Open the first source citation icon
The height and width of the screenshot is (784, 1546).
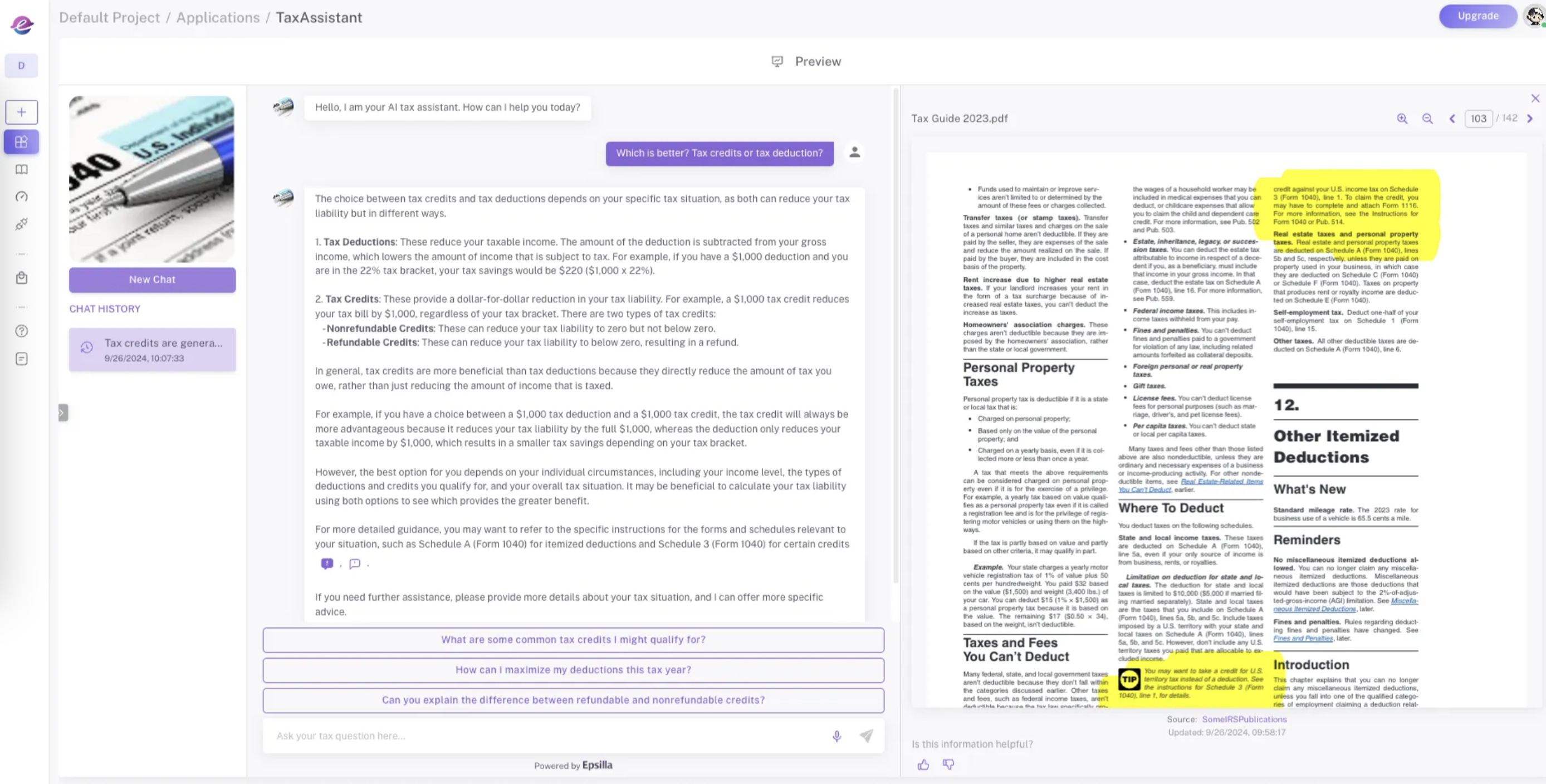[326, 563]
